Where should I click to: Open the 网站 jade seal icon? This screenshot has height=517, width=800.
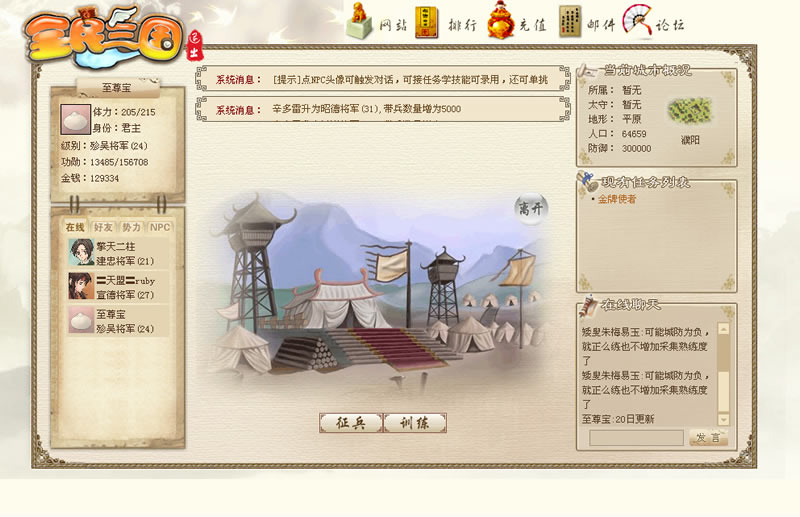point(360,21)
